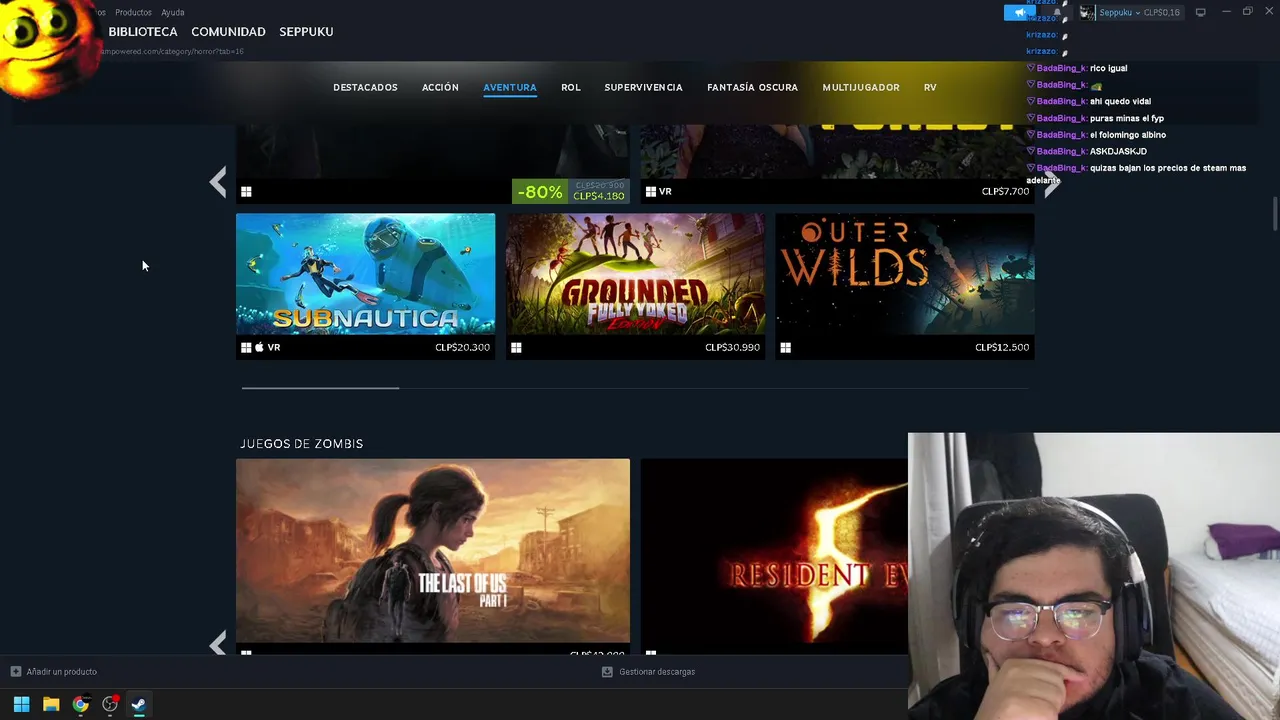
Task: Click the Windows icon on Outer Wilds card
Action: pos(786,348)
